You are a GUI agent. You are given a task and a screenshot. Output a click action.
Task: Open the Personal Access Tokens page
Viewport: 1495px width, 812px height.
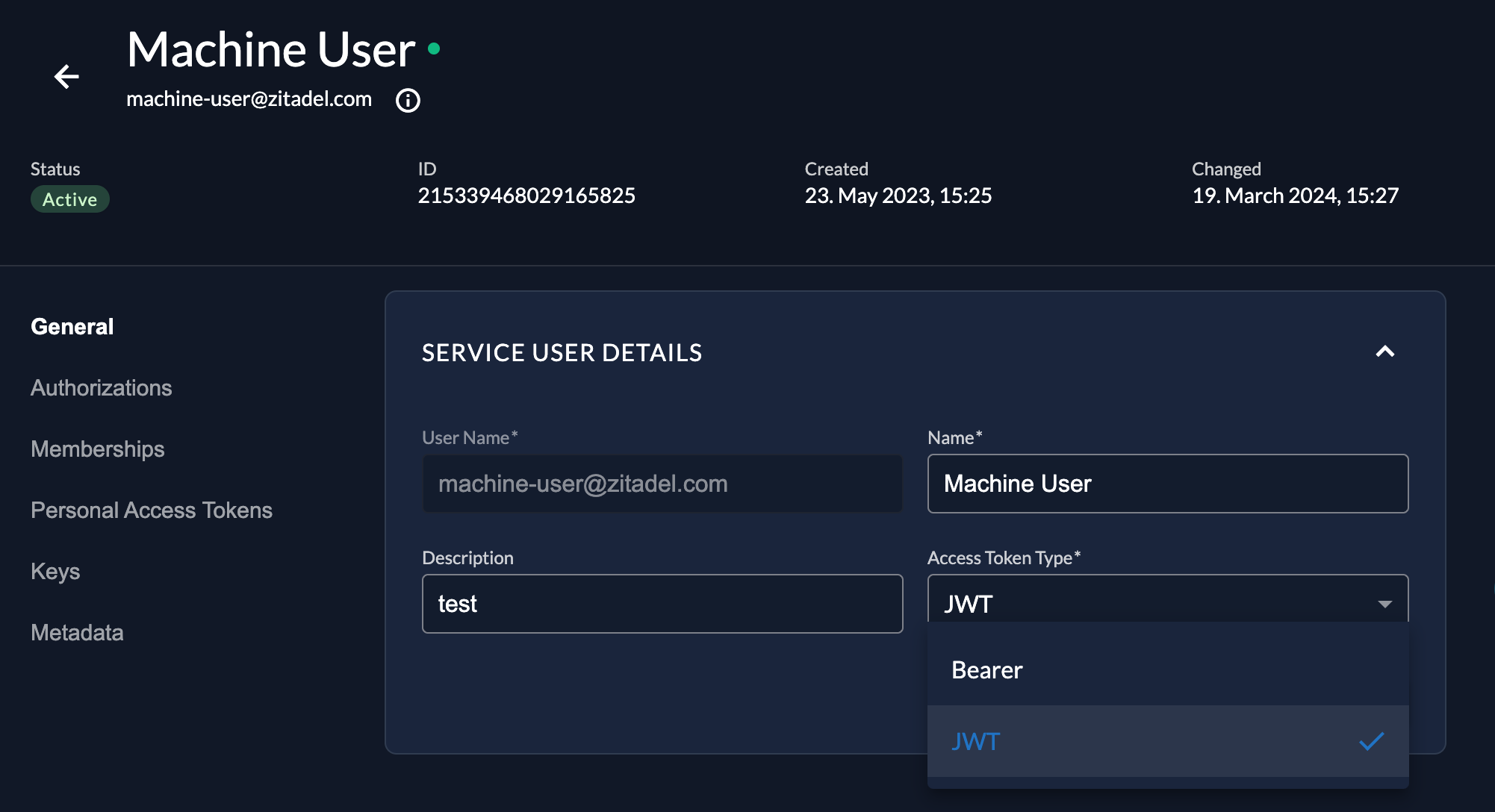[152, 510]
